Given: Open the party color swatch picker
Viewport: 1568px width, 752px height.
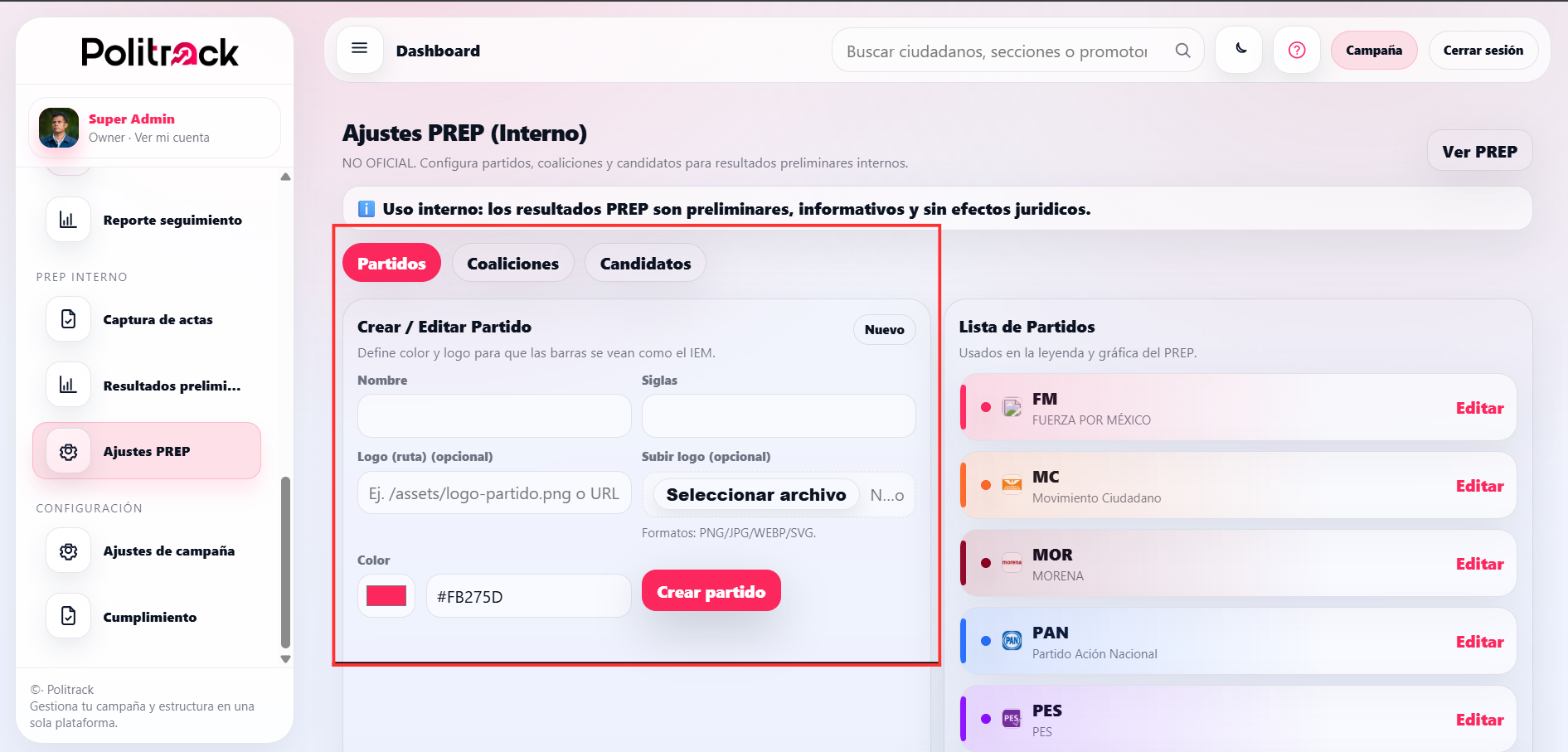Looking at the screenshot, I should [x=386, y=595].
